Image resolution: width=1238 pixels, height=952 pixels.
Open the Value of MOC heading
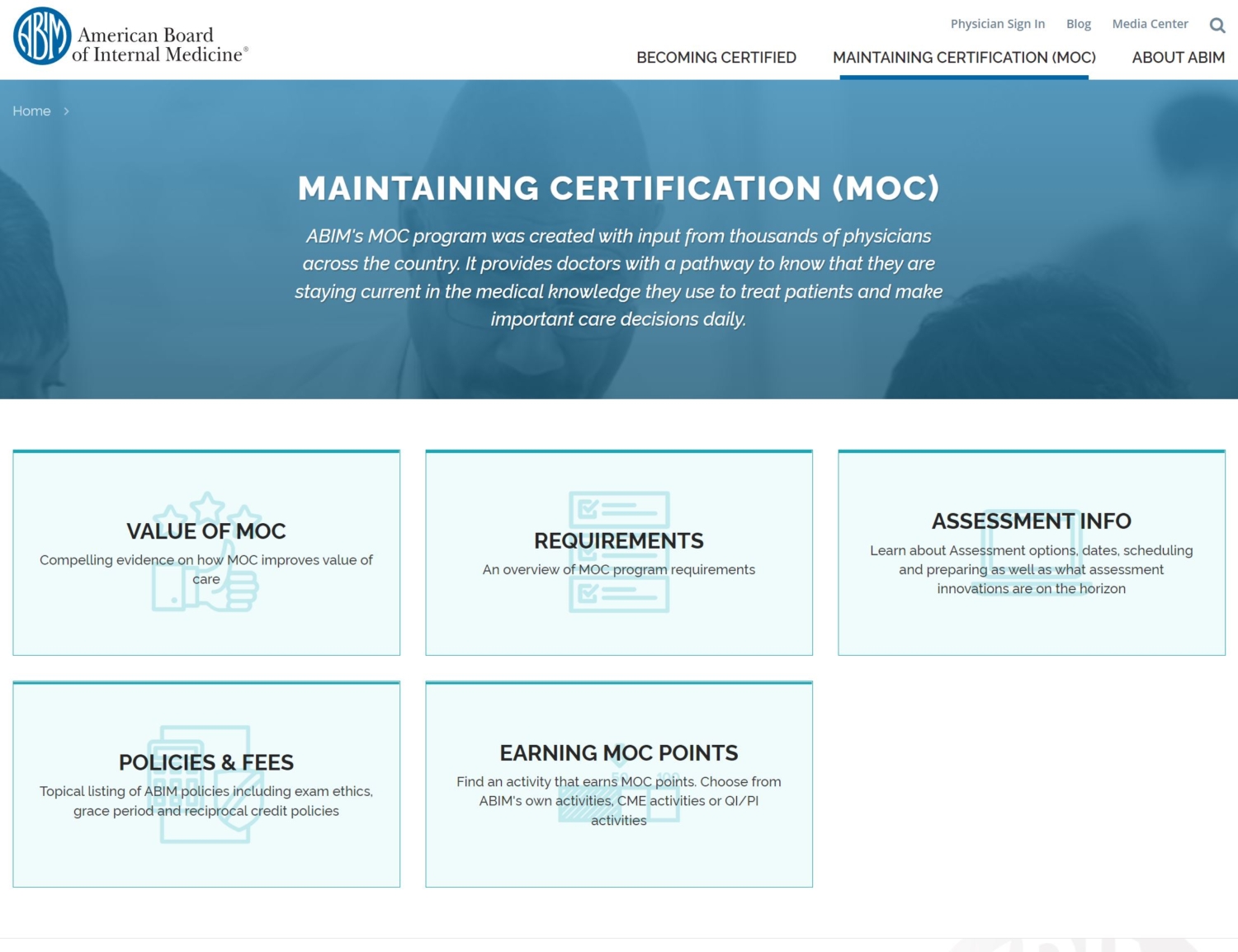206,531
